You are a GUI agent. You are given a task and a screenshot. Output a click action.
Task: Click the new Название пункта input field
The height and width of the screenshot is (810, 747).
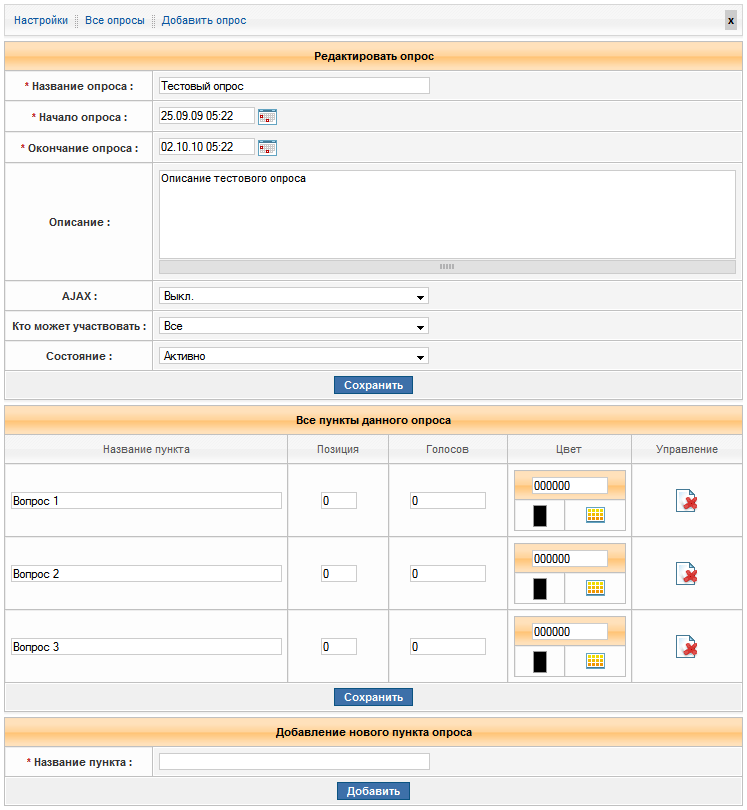(294, 762)
